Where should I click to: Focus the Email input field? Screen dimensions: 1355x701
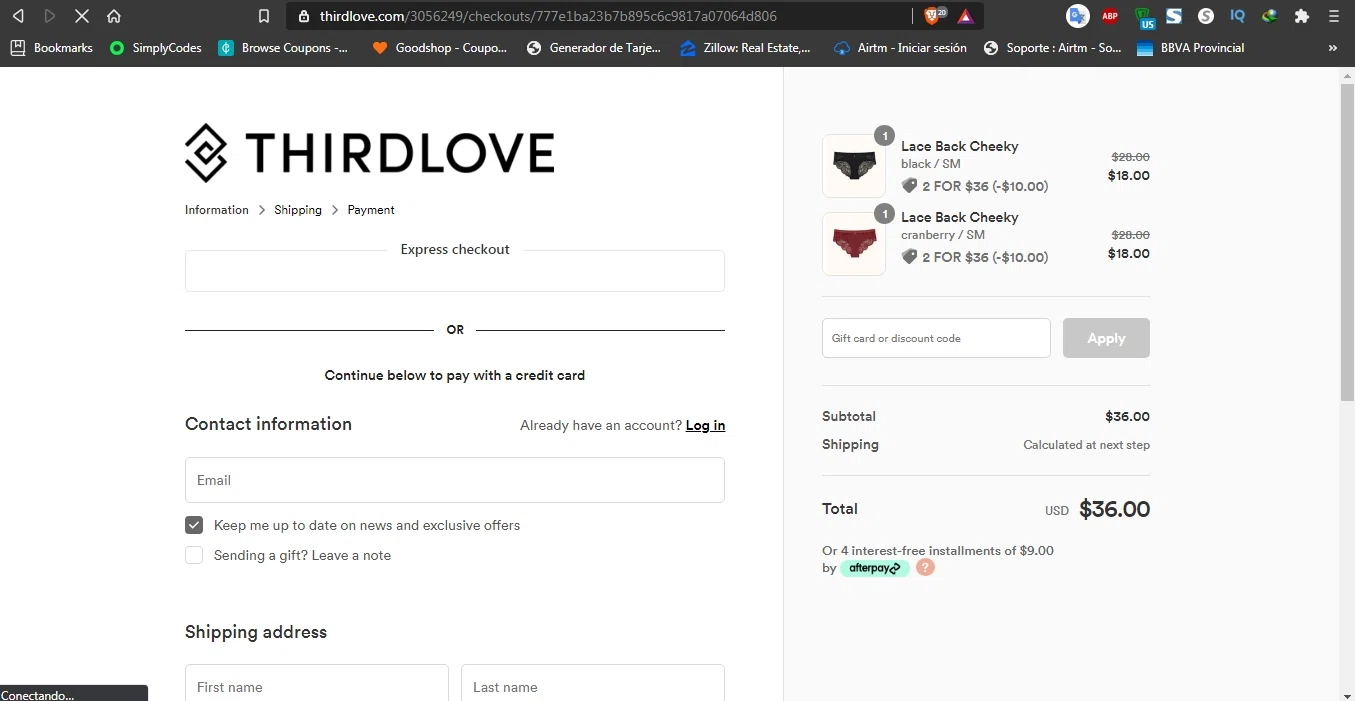click(x=455, y=480)
